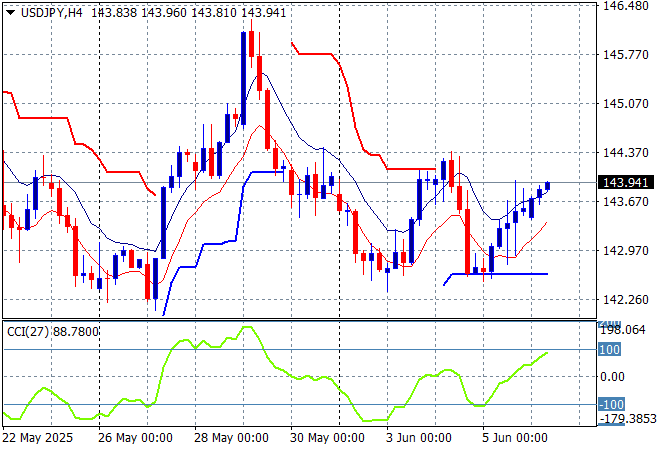Click the dropdown triangle beside USDJPY,H4
Screen dimensions: 660x450
click(9, 12)
